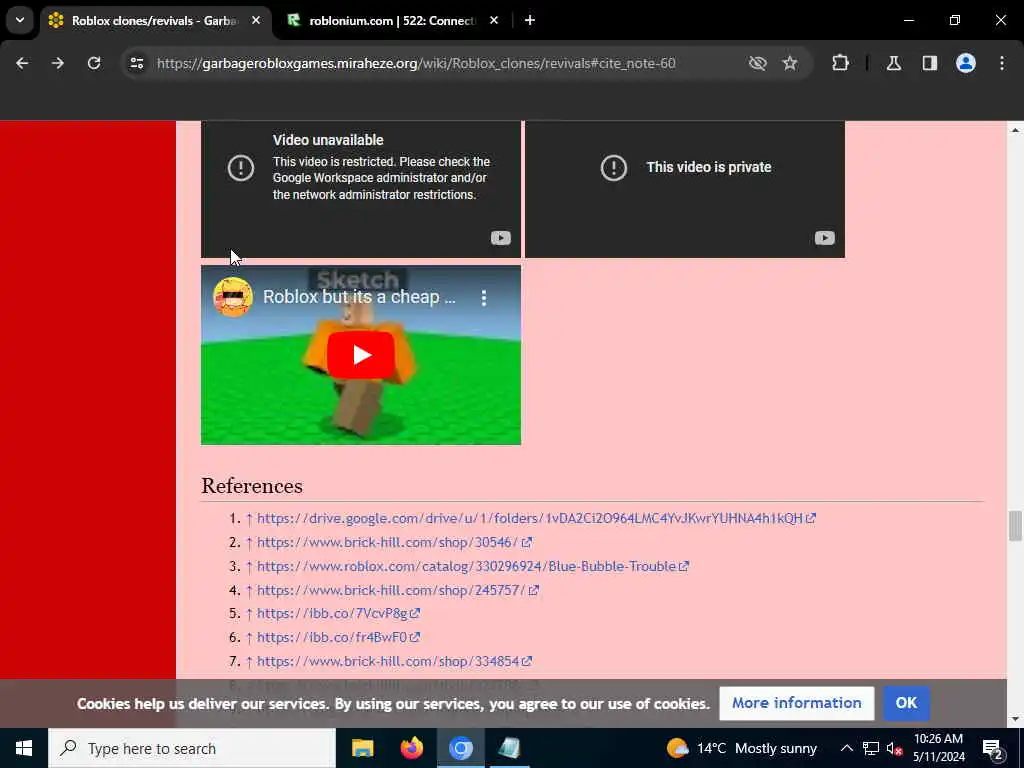Click the video's channel avatar
This screenshot has height=768, width=1024.
[233, 297]
